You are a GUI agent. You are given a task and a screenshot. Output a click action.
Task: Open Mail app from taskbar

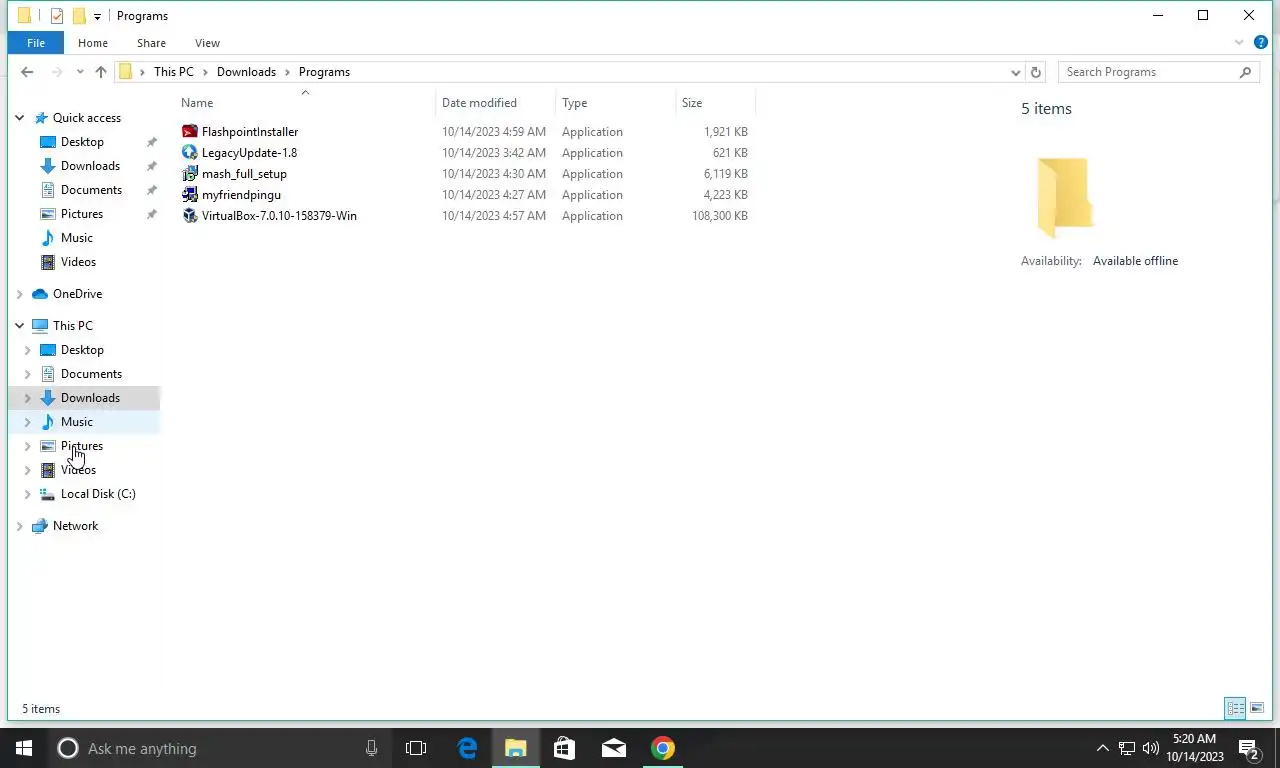pos(614,748)
